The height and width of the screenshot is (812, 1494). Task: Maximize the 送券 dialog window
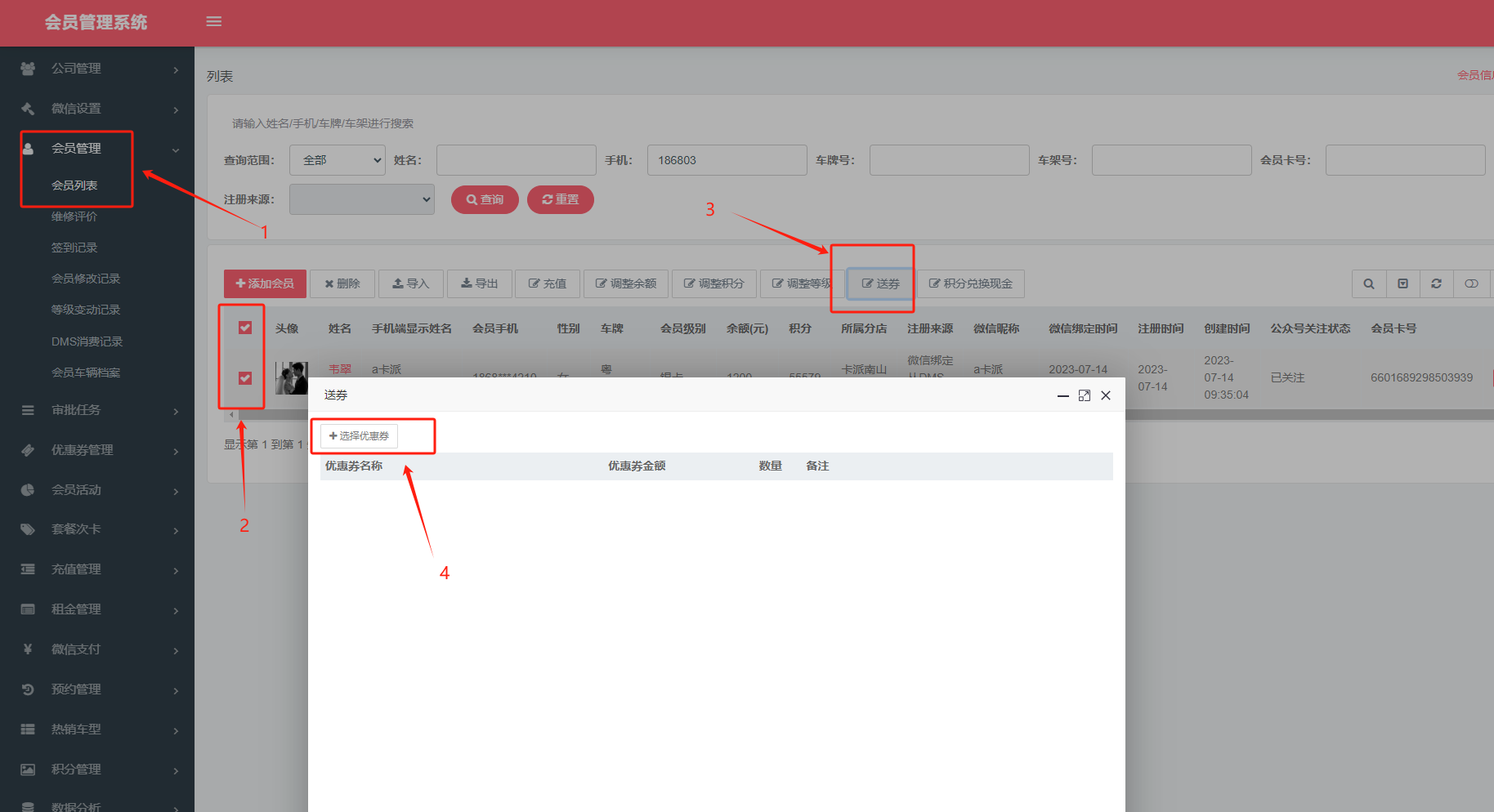point(1085,395)
